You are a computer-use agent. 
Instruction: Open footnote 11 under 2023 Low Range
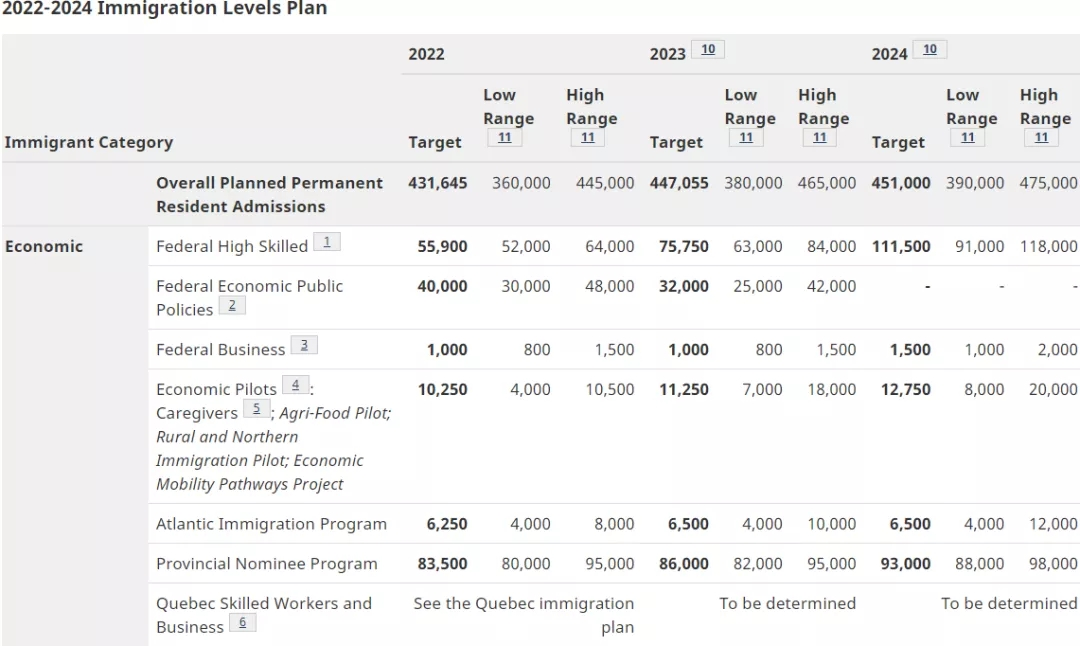click(x=746, y=138)
